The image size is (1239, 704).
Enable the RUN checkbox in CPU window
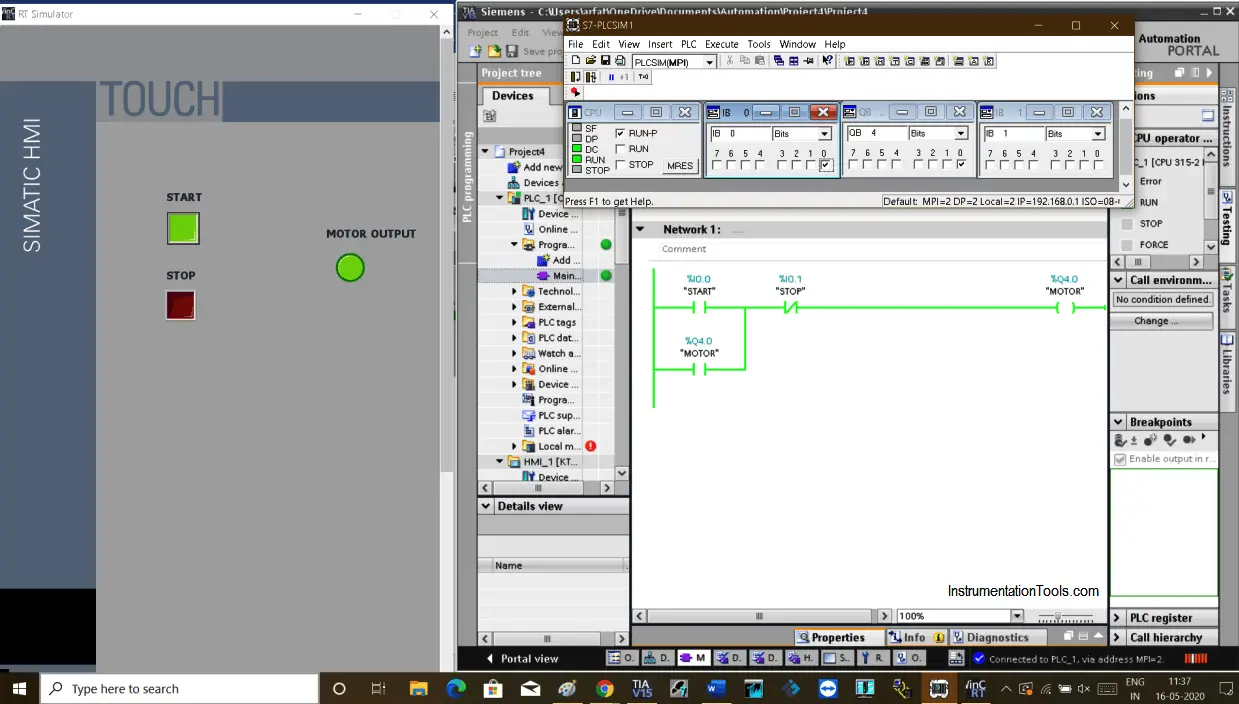pyautogui.click(x=621, y=149)
